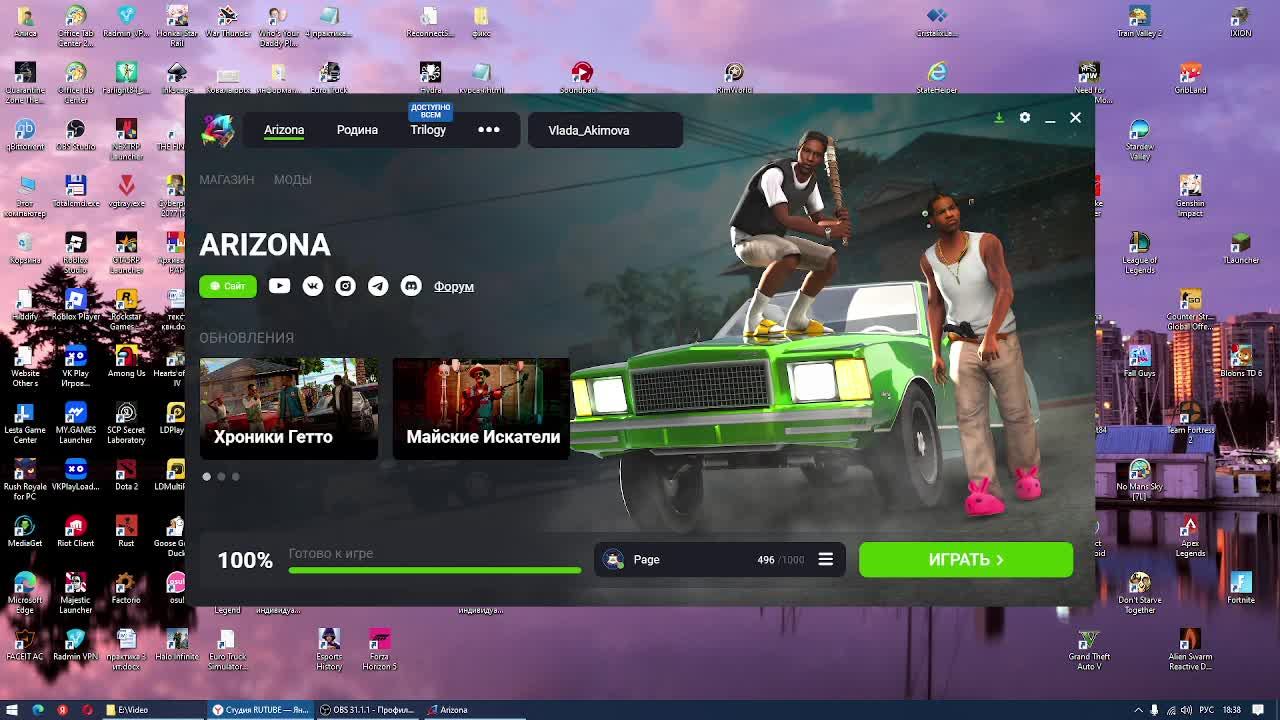This screenshot has height=720, width=1280.
Task: Open Among Us desktop shortcut
Action: (x=126, y=361)
